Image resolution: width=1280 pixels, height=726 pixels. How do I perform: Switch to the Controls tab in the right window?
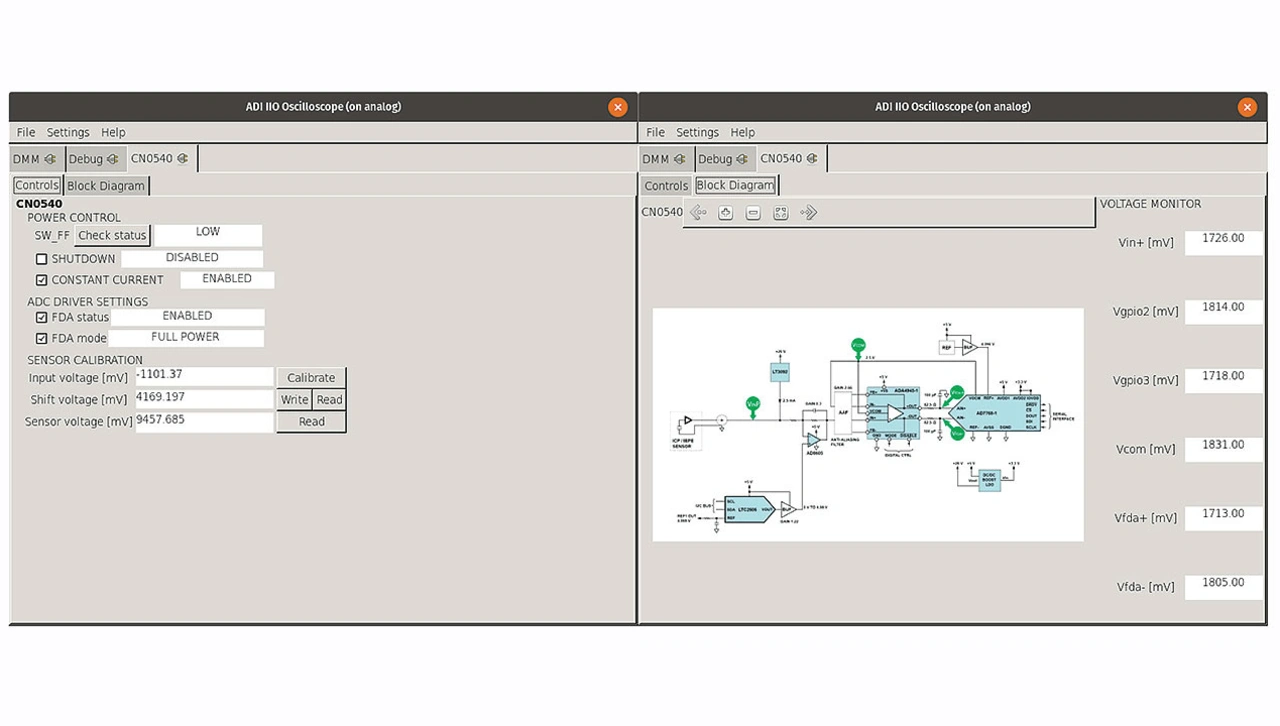(666, 186)
